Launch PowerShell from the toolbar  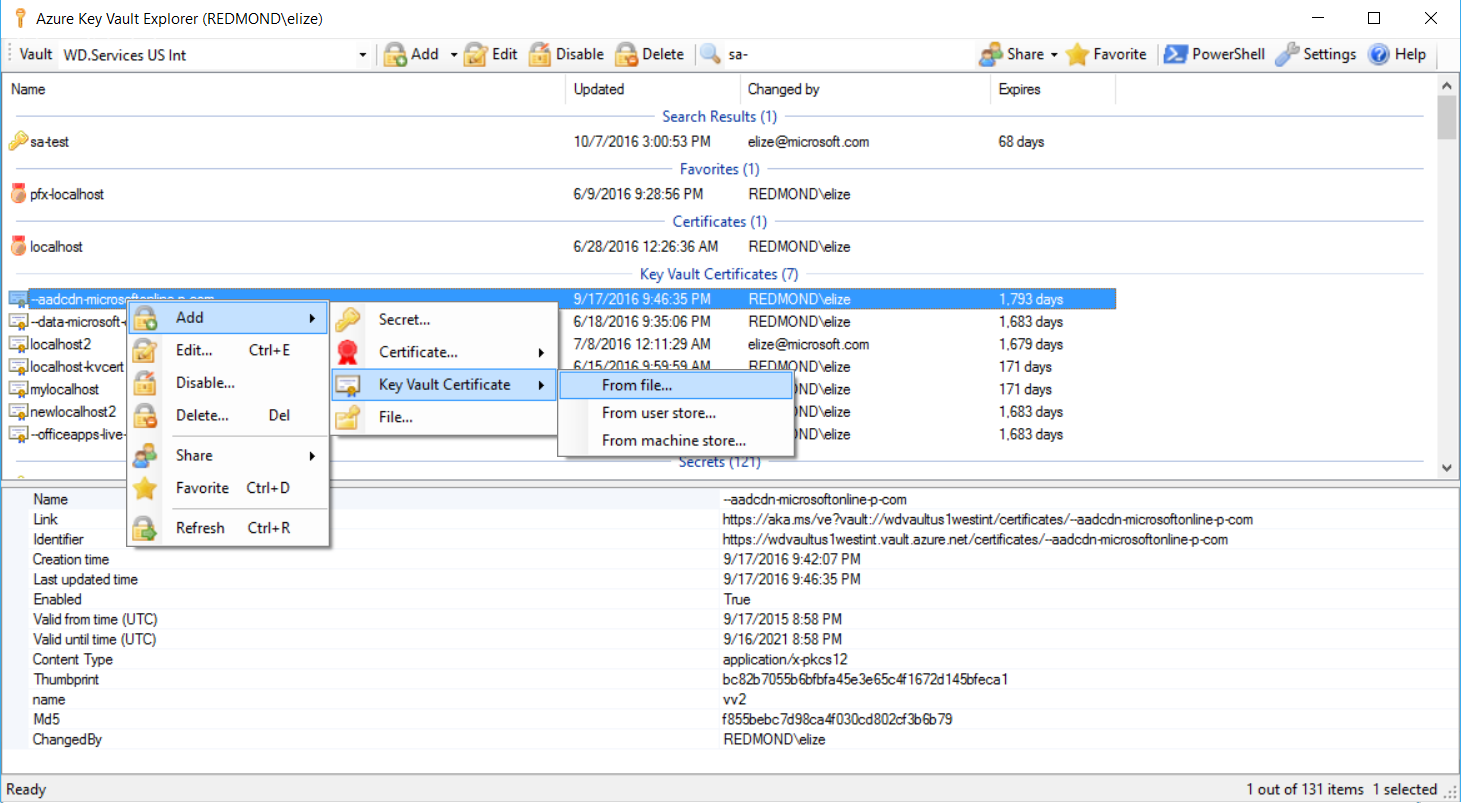tap(1215, 54)
